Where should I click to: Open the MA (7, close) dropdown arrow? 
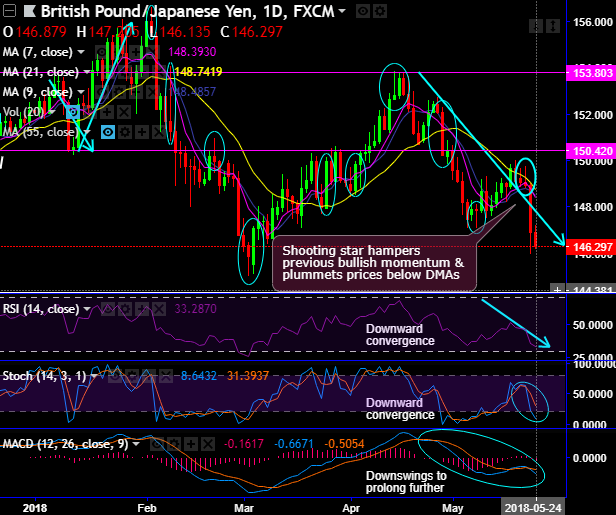click(x=81, y=52)
